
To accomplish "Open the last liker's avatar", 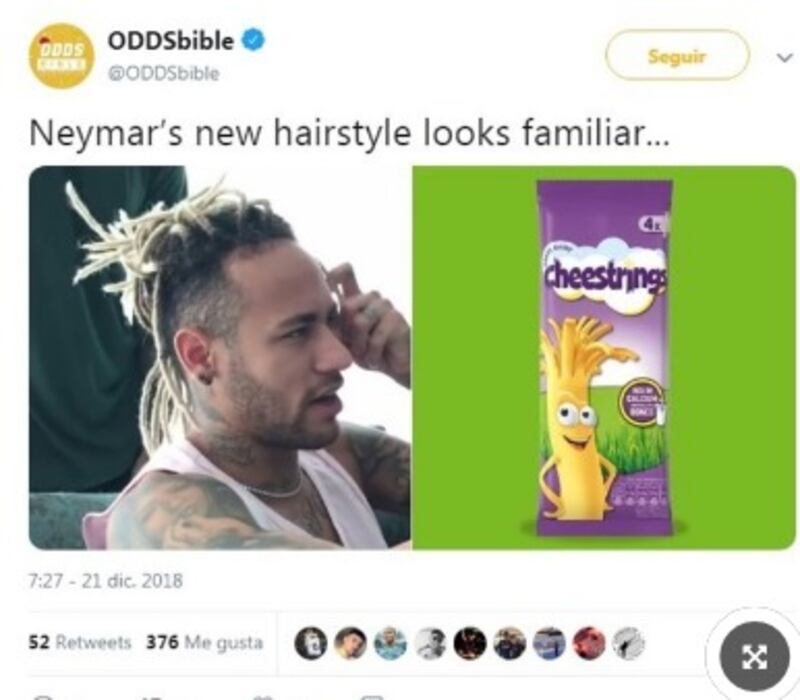I will click(x=629, y=642).
